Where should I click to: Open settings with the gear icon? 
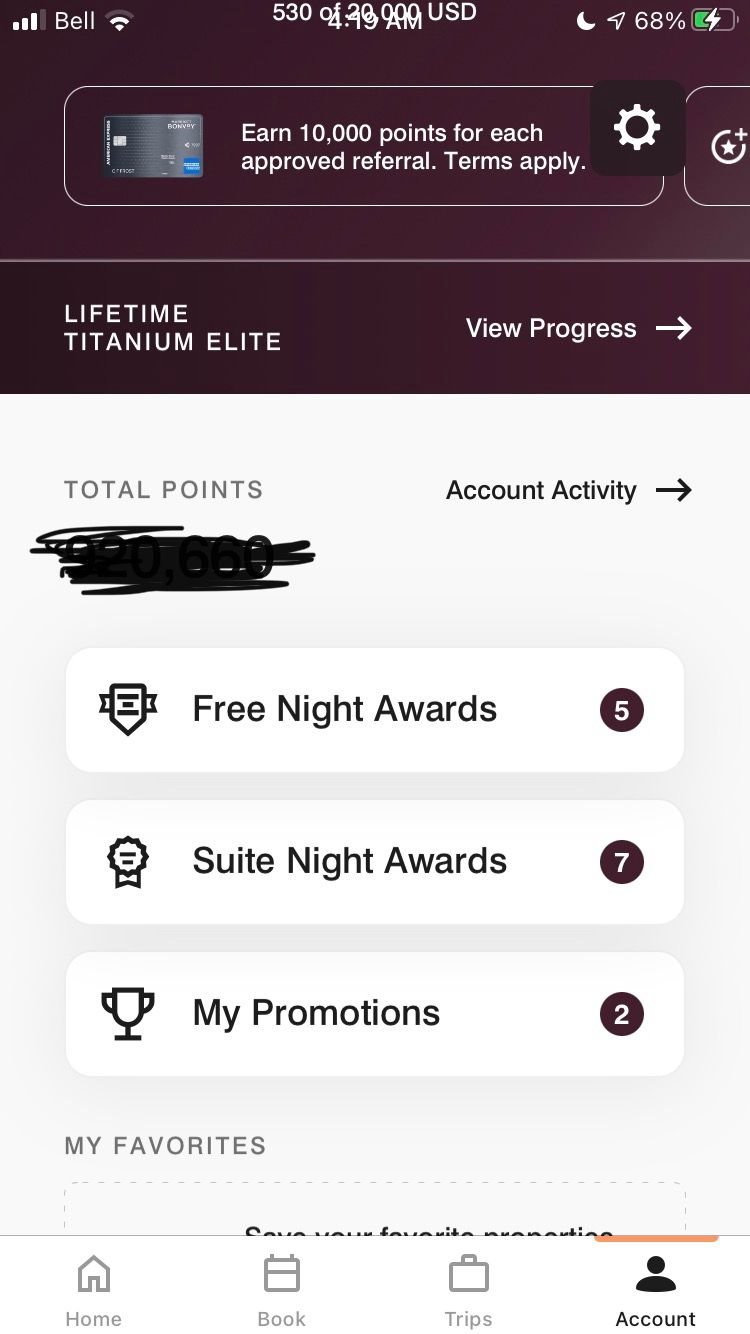click(x=637, y=128)
